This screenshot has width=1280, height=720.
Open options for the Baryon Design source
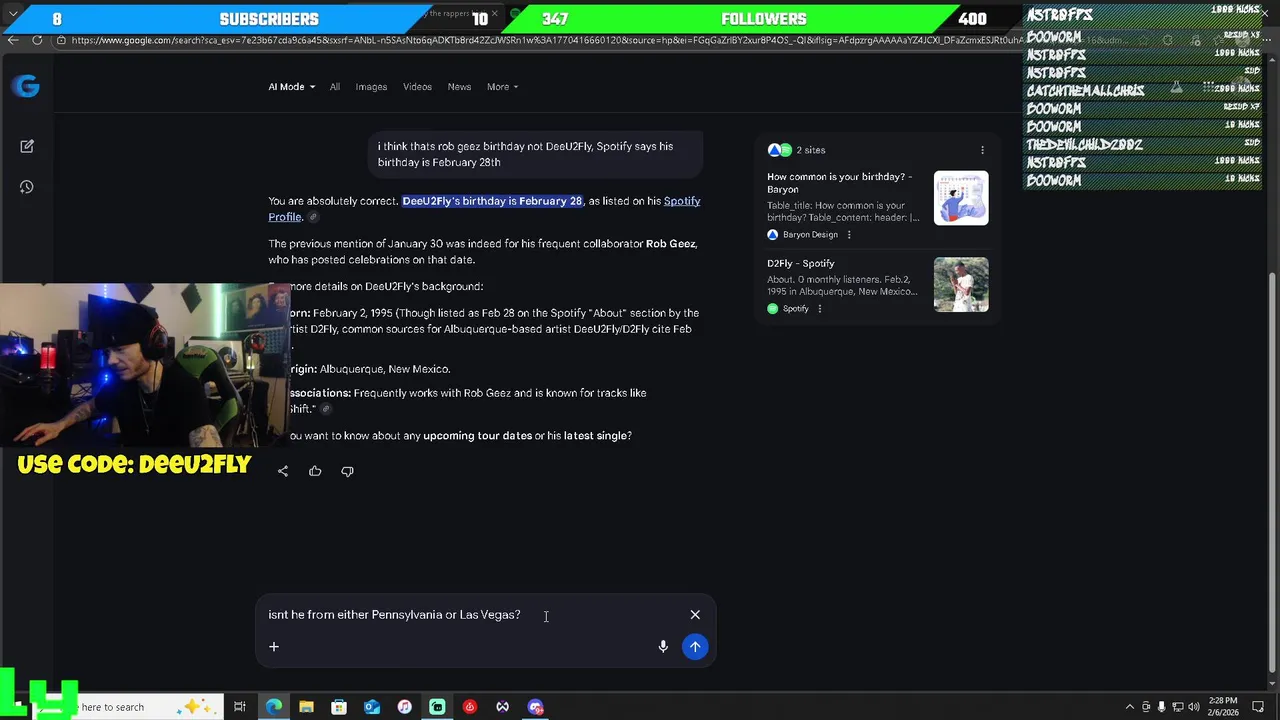pyautogui.click(x=849, y=235)
